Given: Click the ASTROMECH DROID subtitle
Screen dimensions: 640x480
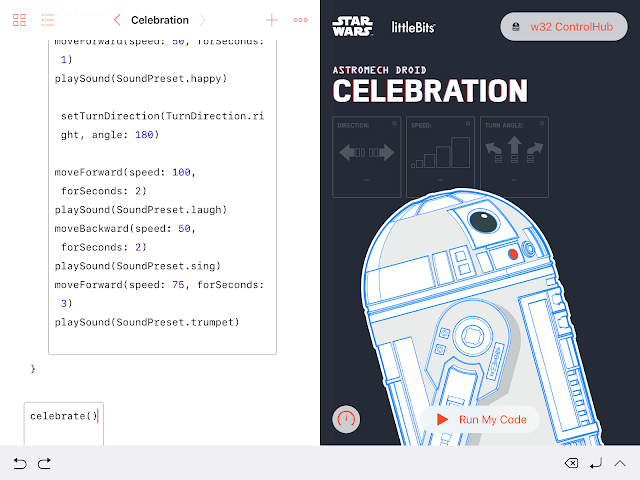Looking at the screenshot, I should click(x=379, y=70).
